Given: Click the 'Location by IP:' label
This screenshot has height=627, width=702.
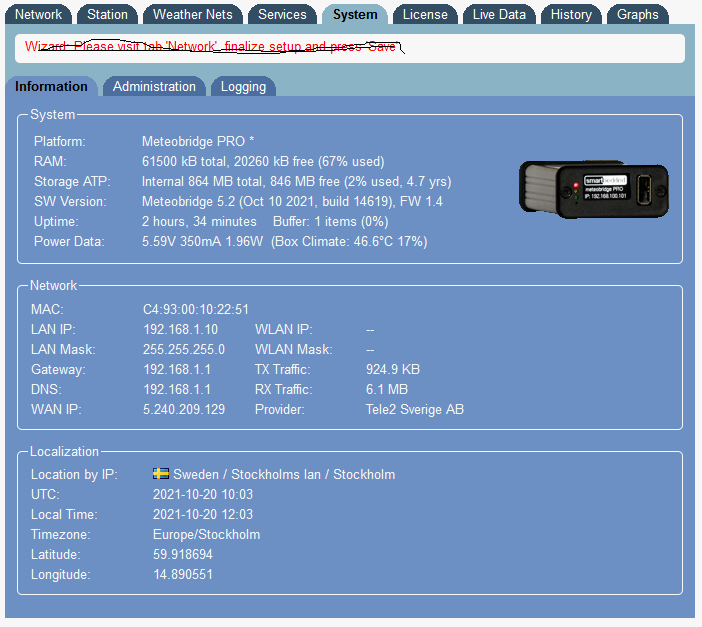Looking at the screenshot, I should [x=74, y=474].
